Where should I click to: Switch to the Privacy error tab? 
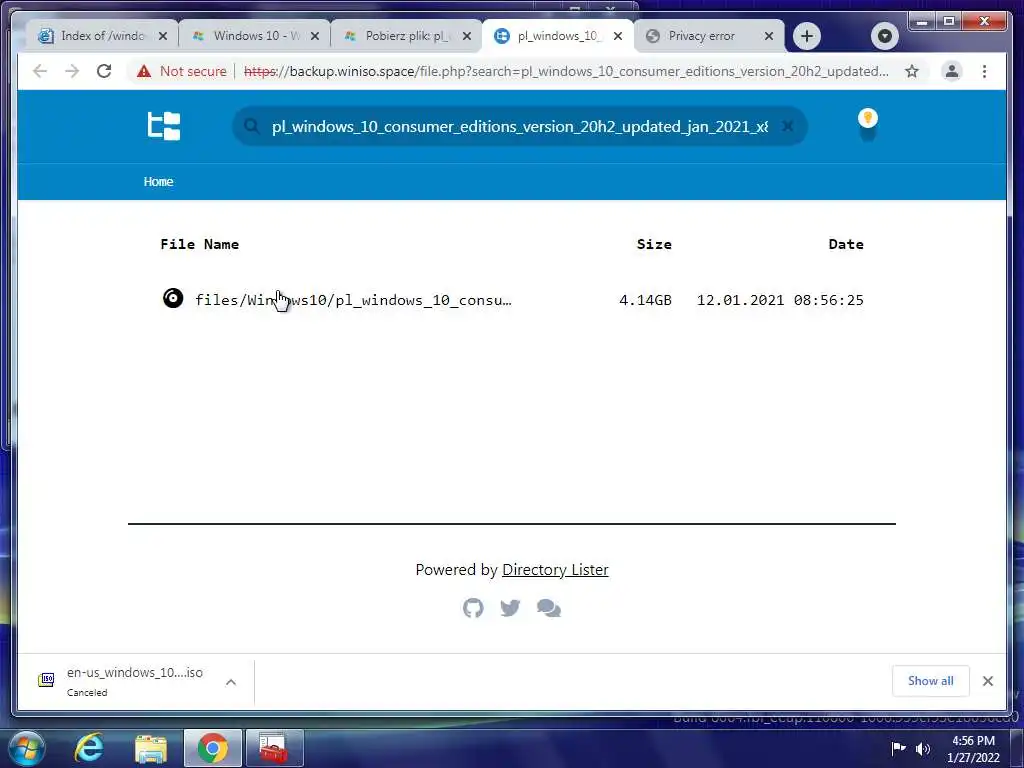(x=709, y=36)
